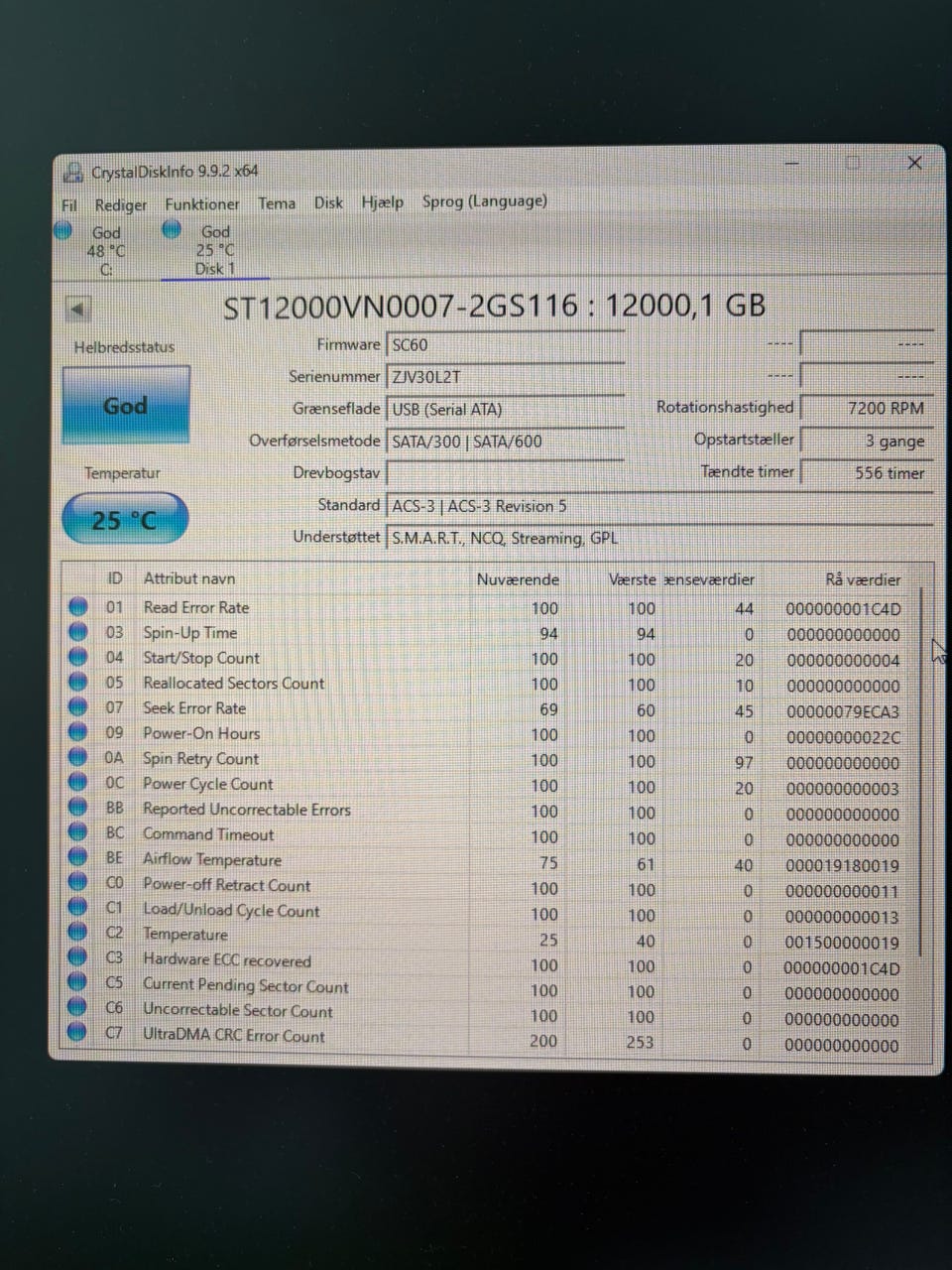This screenshot has height=1270, width=952.
Task: Click status dot for Start/Stop Count
Action: [77, 658]
